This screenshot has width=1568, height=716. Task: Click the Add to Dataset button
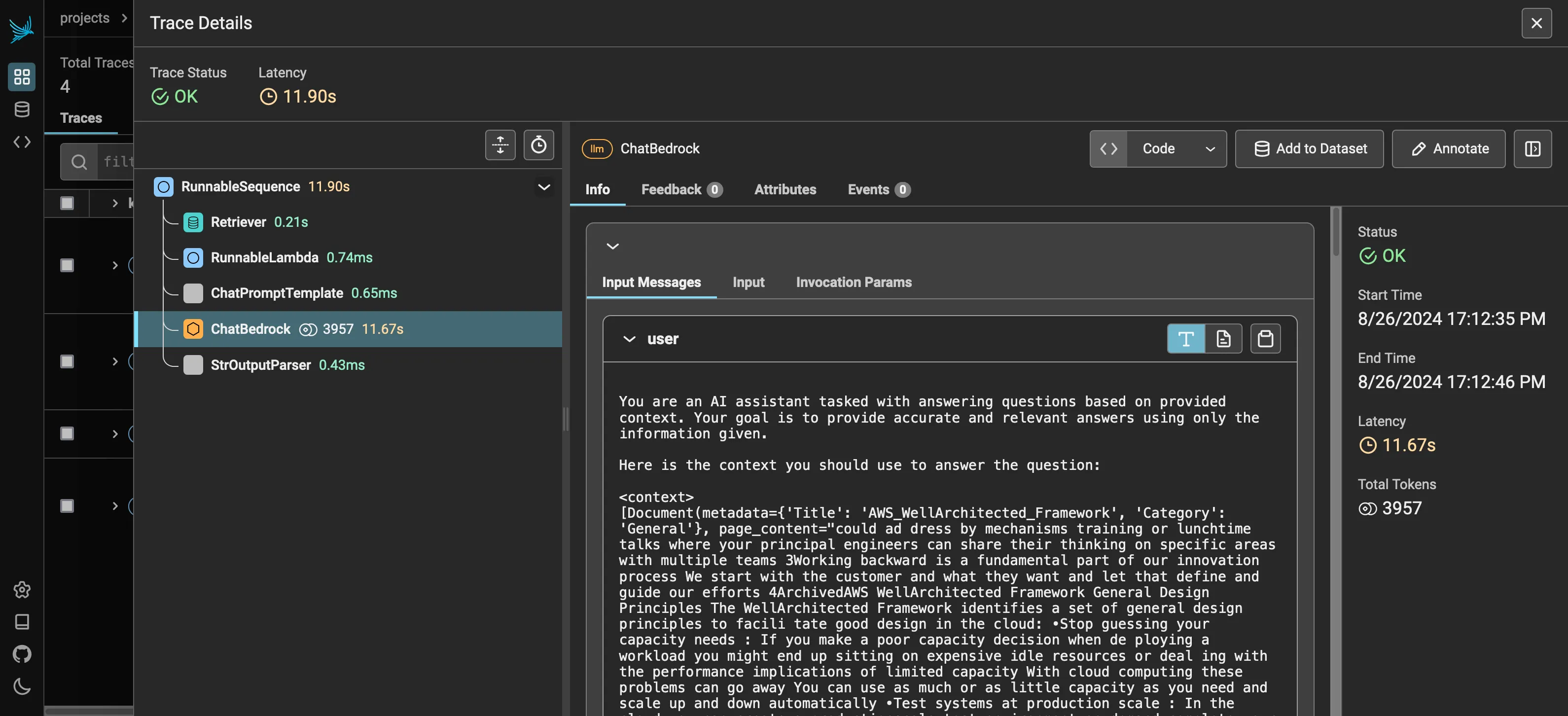1309,148
